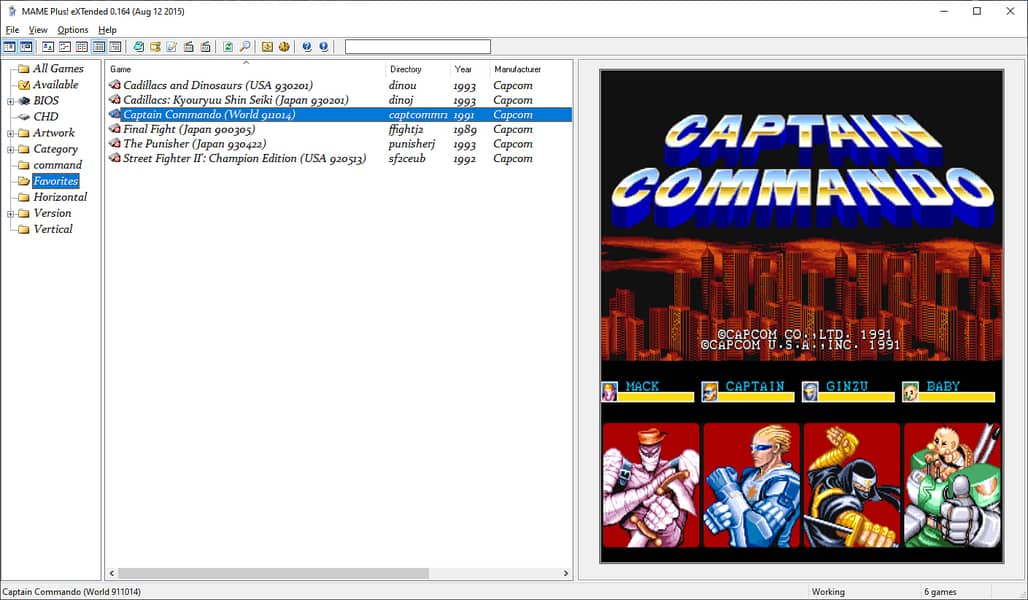This screenshot has width=1028, height=600.
Task: Select "Captain Commando (World 911014)" list row
Action: tap(339, 114)
